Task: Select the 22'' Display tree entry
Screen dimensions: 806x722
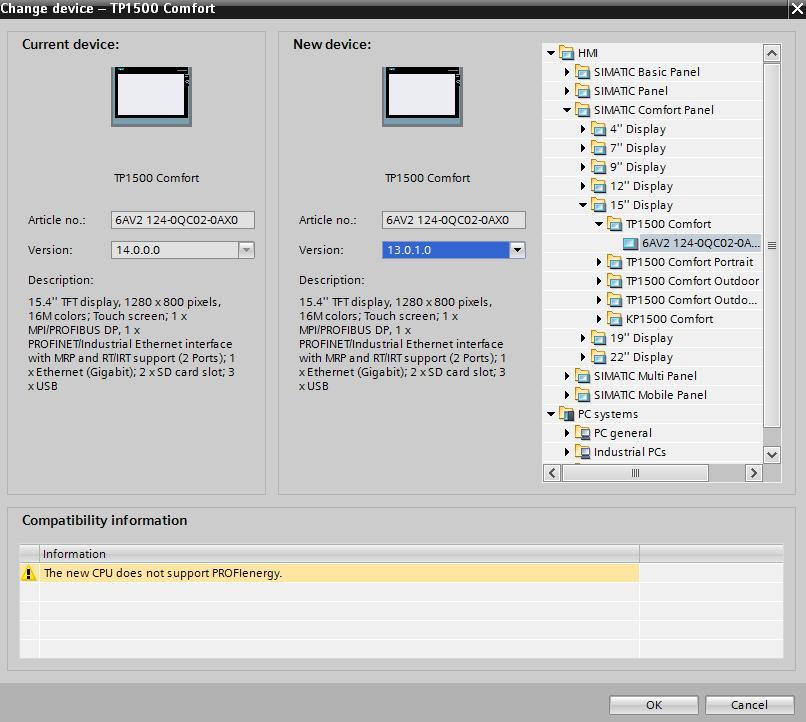Action: pyautogui.click(x=641, y=357)
